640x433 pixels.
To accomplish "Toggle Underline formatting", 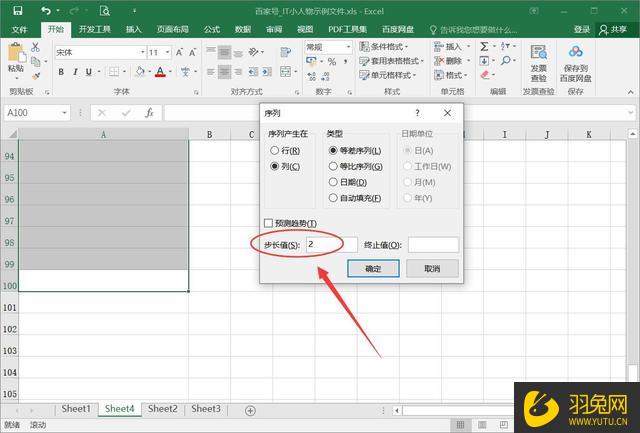I will point(89,72).
